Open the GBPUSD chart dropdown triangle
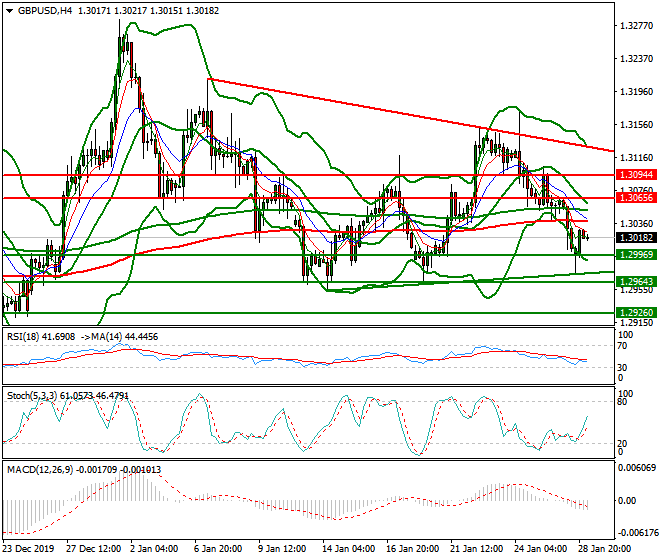Image resolution: width=660 pixels, height=560 pixels. (x=10, y=11)
